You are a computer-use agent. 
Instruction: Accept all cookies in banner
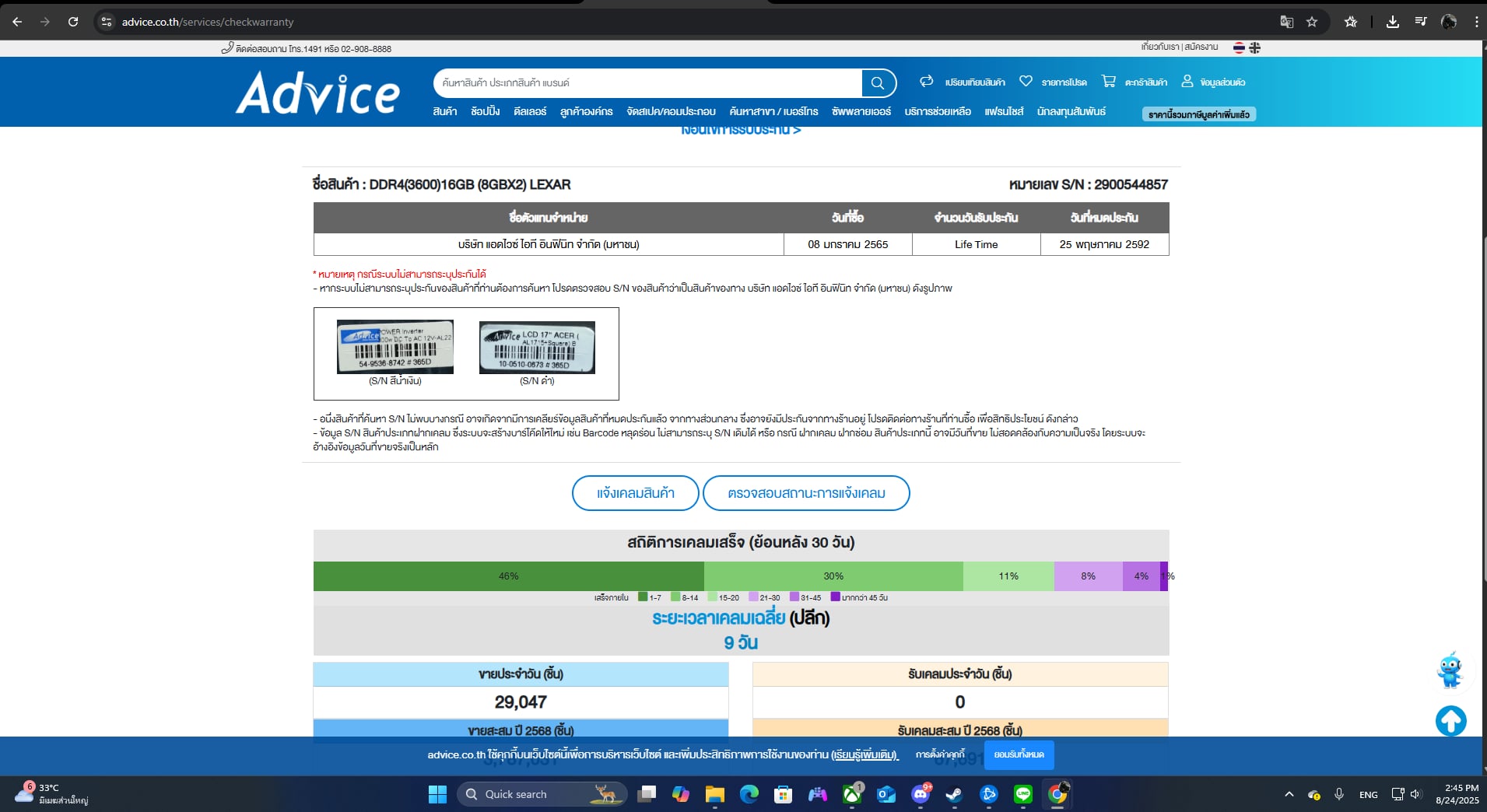click(1019, 754)
